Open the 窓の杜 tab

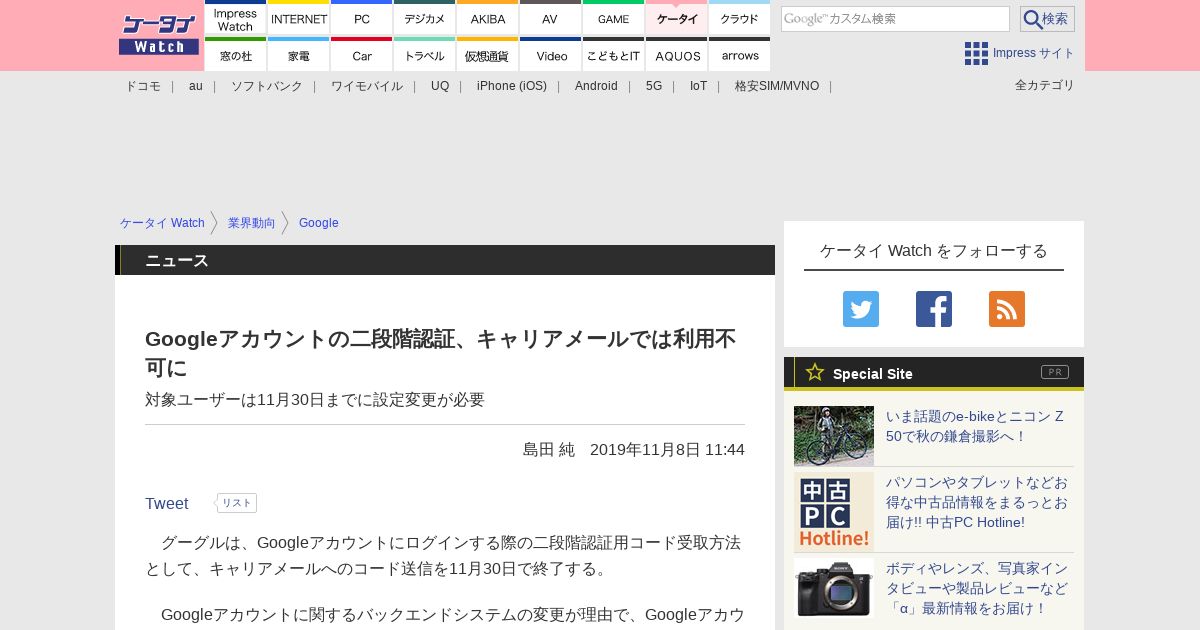click(x=236, y=55)
